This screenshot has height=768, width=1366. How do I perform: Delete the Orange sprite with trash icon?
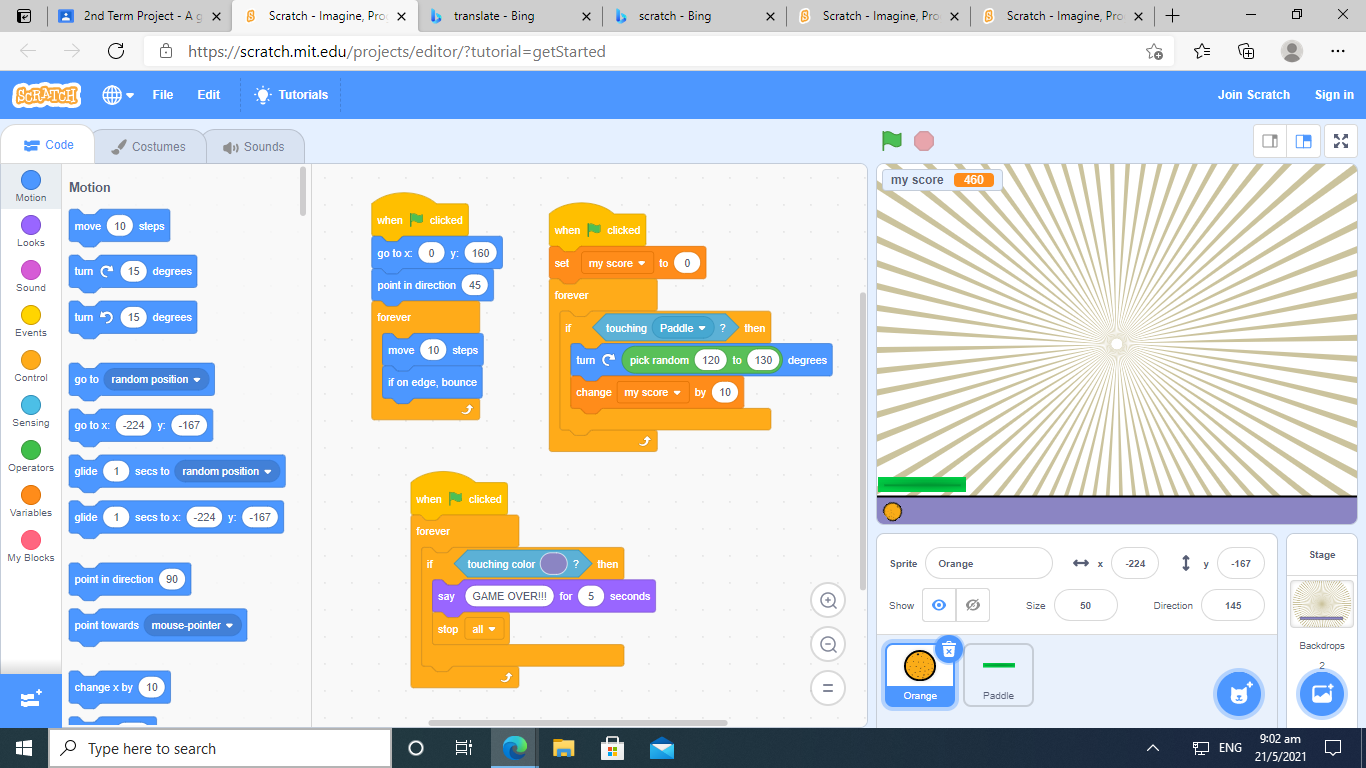point(948,650)
